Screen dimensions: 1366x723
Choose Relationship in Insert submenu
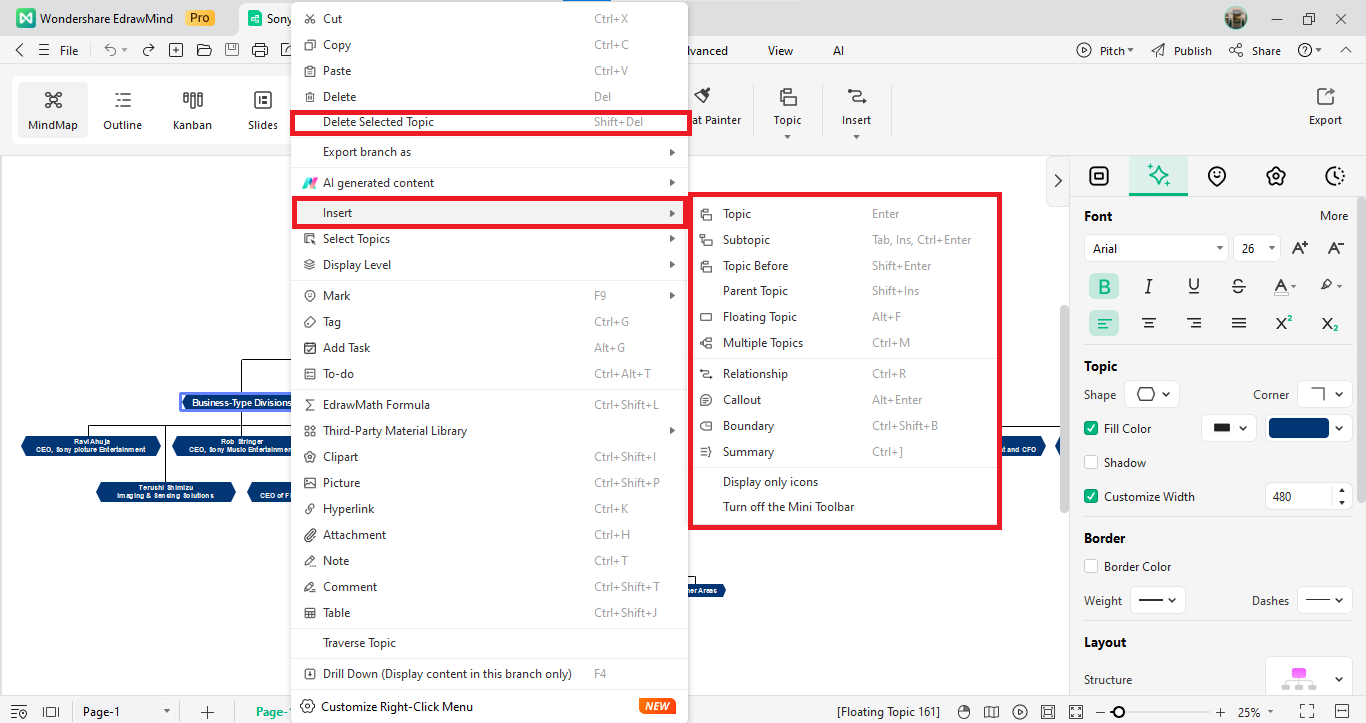[846, 374]
